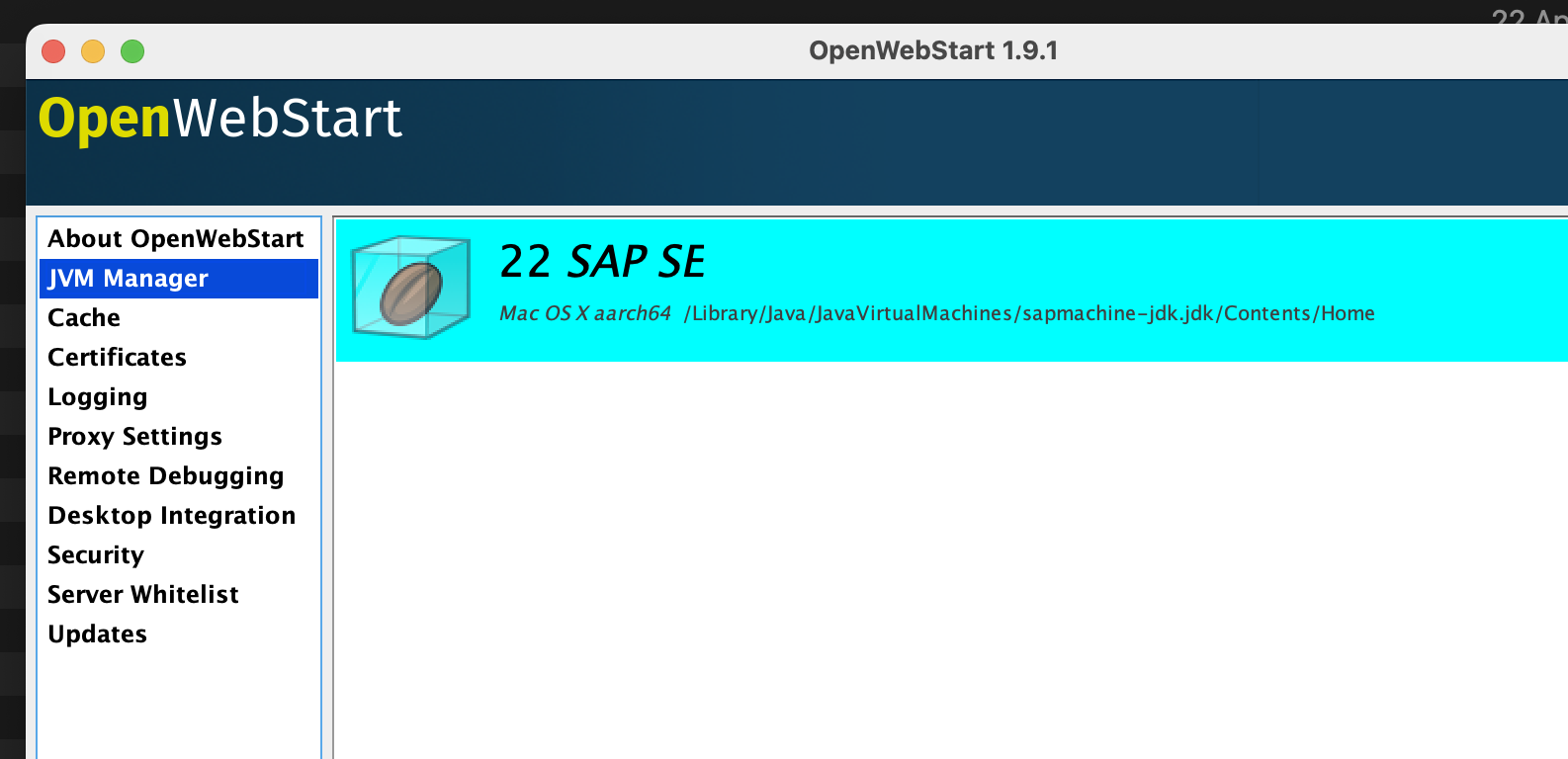The image size is (1568, 759).
Task: Open Proxy Settings panel
Action: point(179,437)
